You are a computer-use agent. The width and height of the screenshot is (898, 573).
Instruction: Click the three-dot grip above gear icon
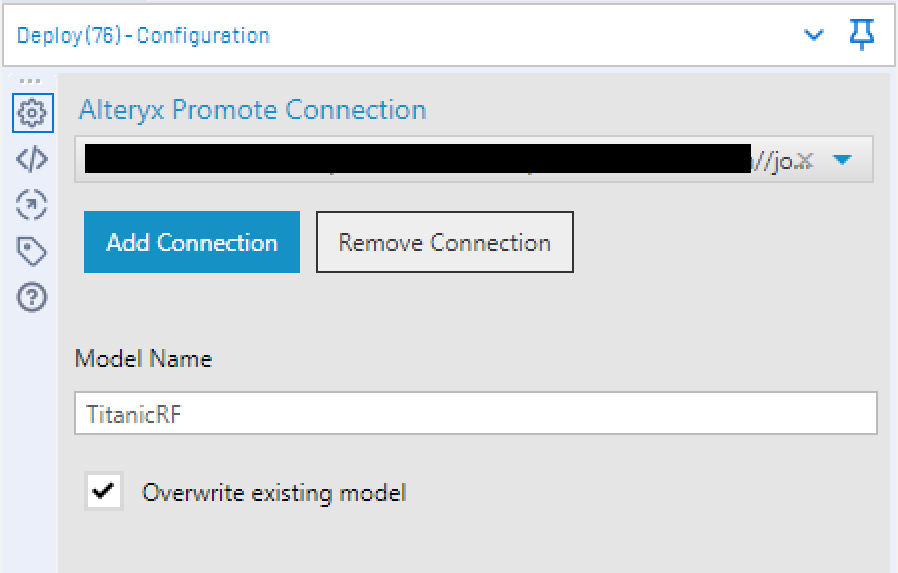click(30, 81)
